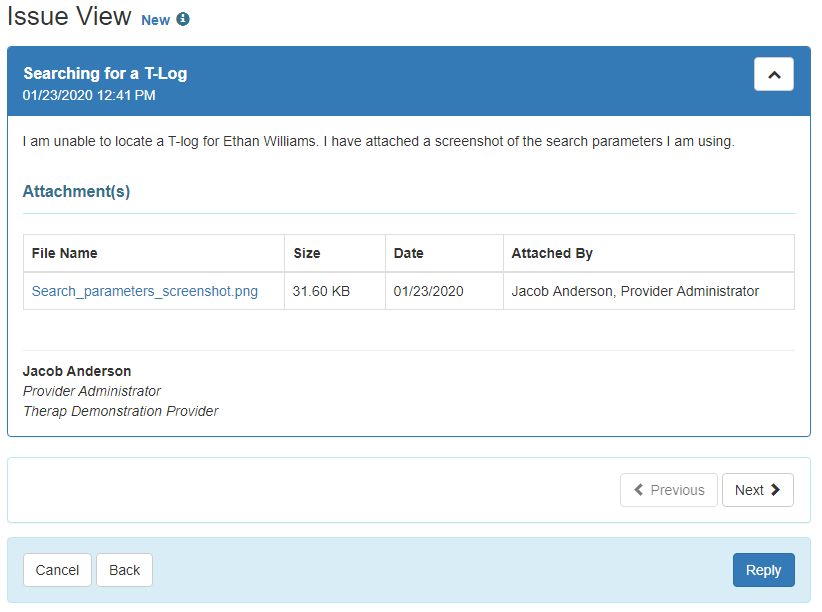Navigate to the Previous issue

pos(668,490)
